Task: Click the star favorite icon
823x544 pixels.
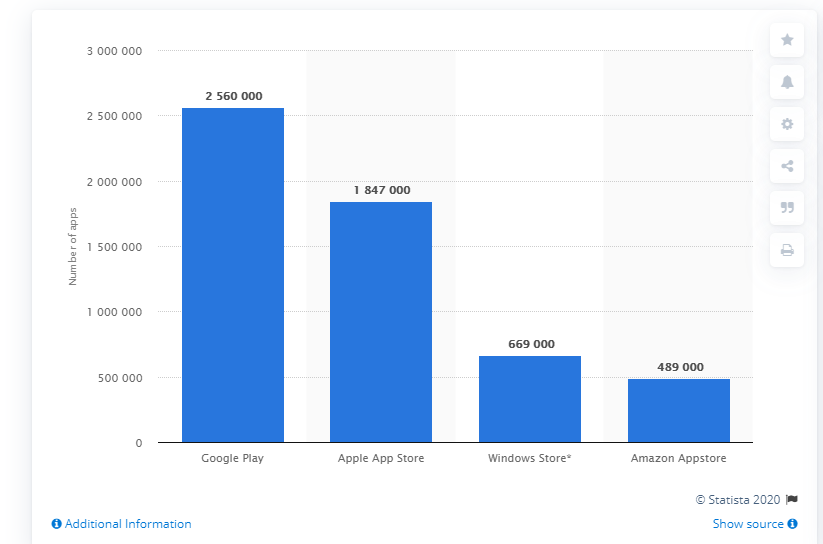Action: (787, 40)
